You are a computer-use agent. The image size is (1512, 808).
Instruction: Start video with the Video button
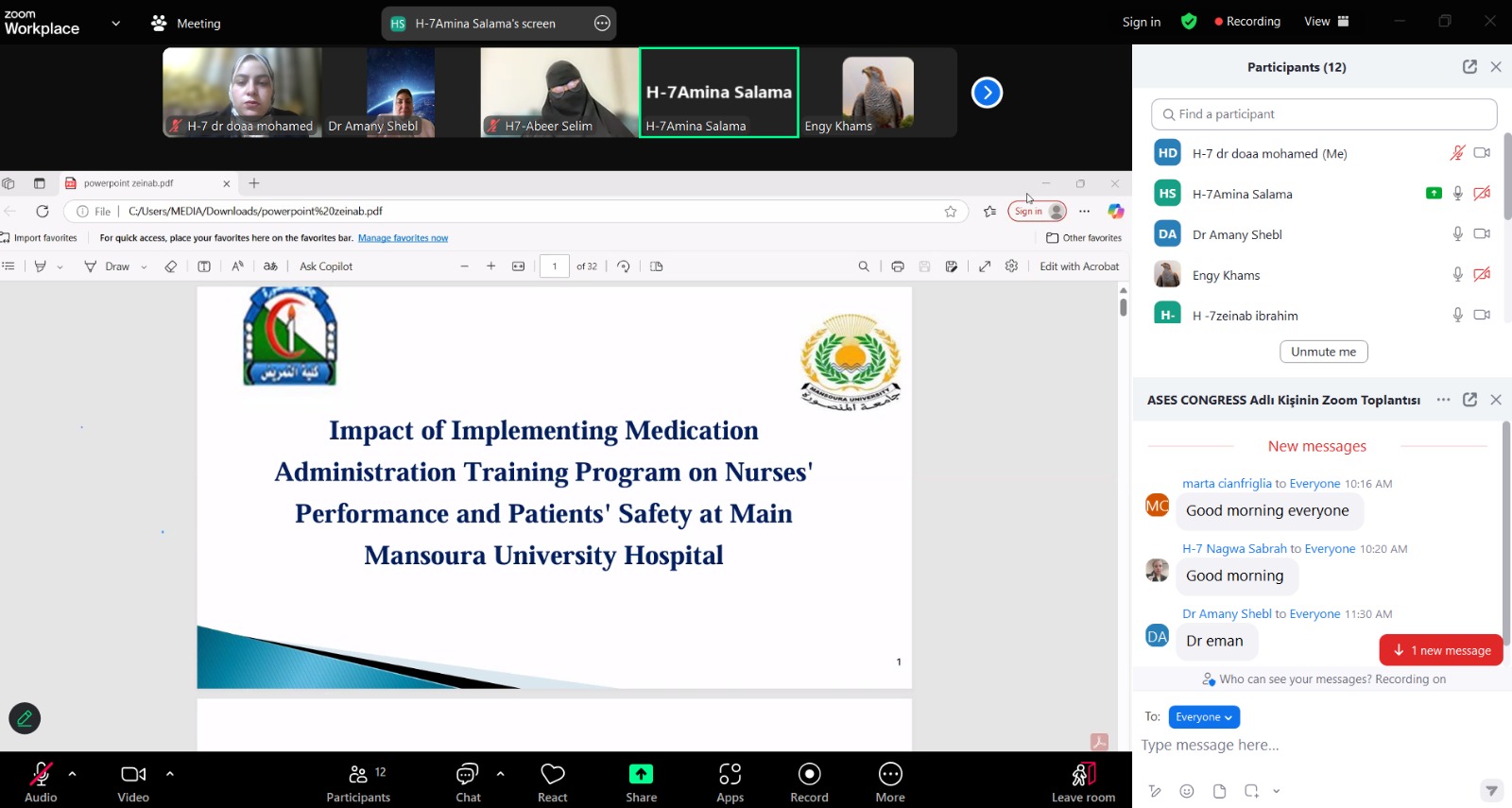tap(133, 782)
